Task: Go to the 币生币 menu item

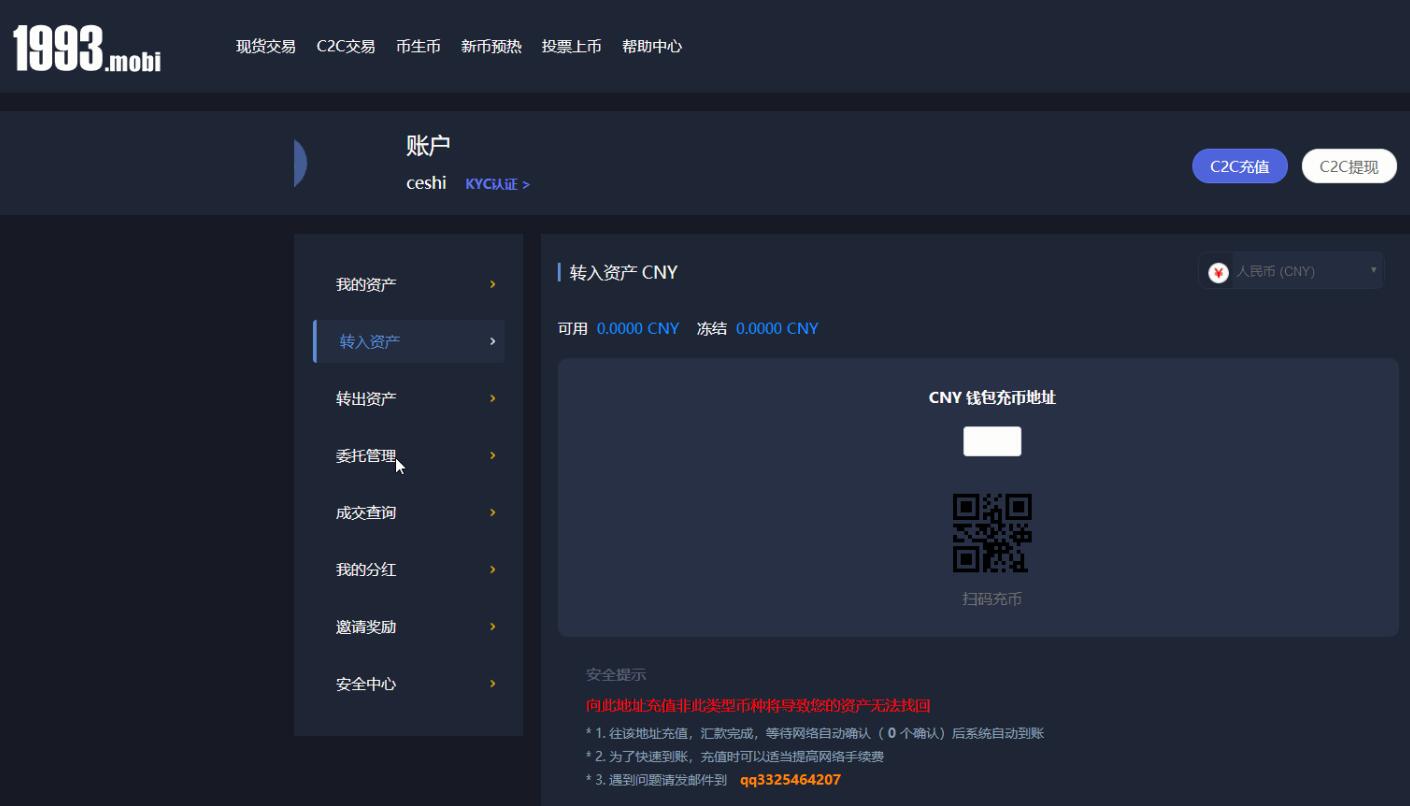Action: 418,46
